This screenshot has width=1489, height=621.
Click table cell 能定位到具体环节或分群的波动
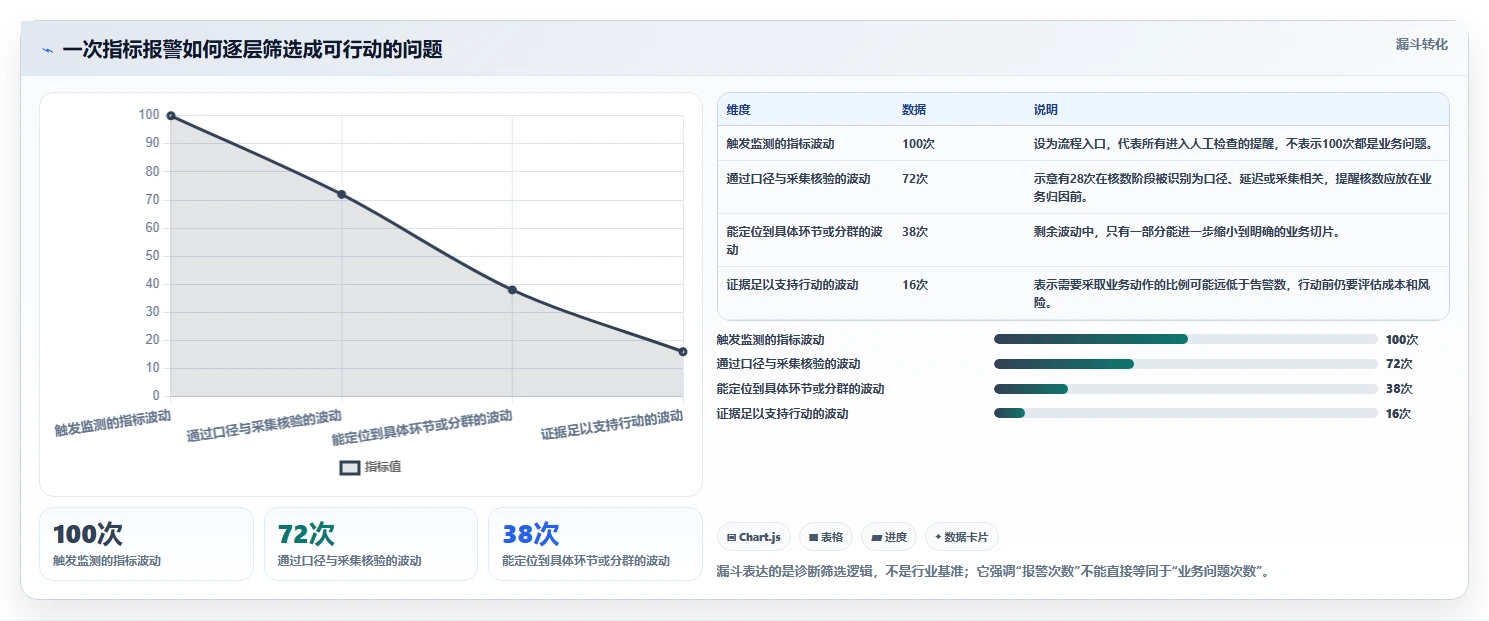click(x=805, y=240)
